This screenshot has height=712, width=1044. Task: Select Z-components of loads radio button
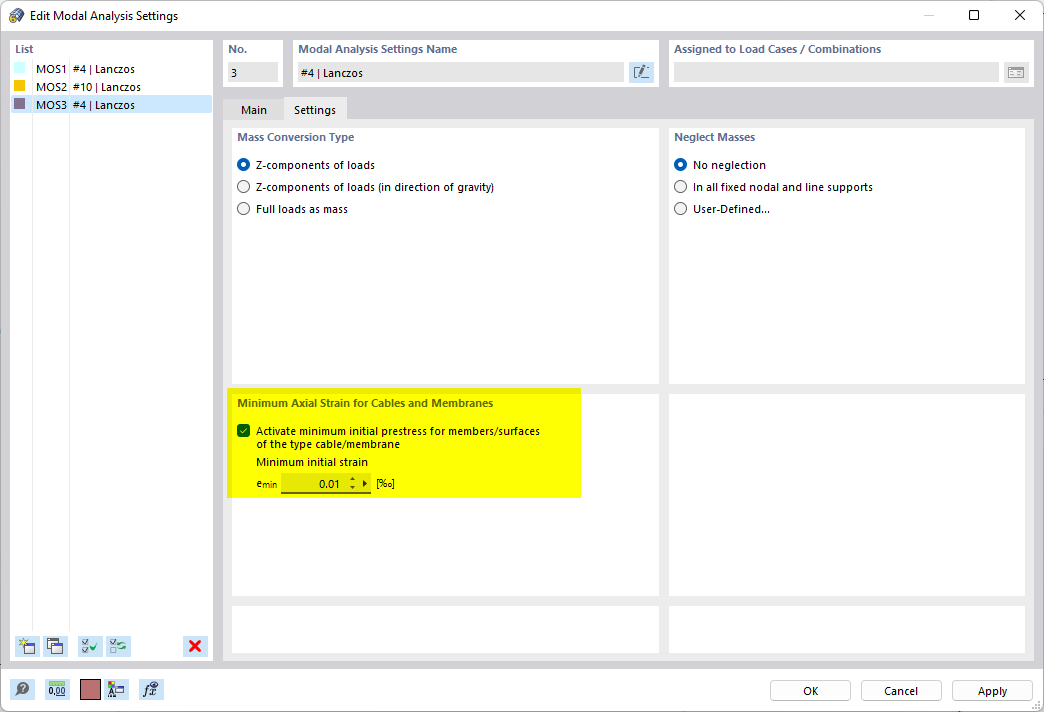244,165
